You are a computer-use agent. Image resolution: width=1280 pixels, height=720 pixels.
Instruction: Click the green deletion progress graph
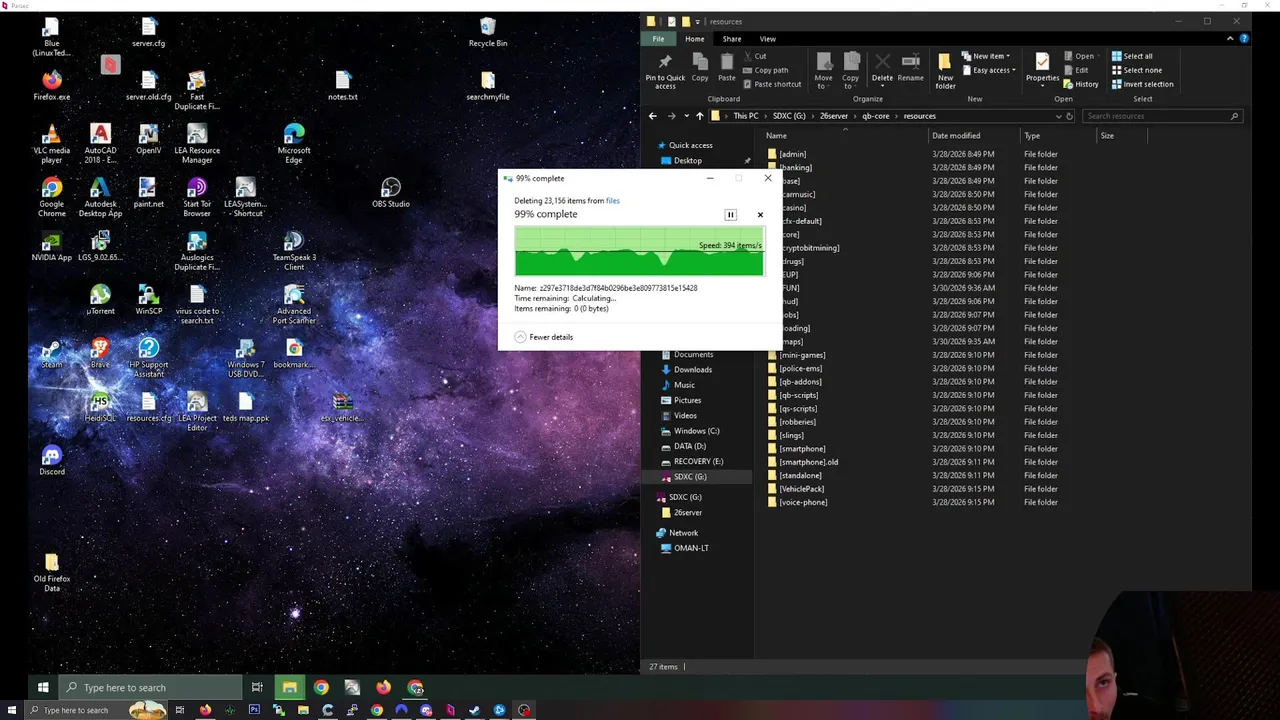coord(640,251)
